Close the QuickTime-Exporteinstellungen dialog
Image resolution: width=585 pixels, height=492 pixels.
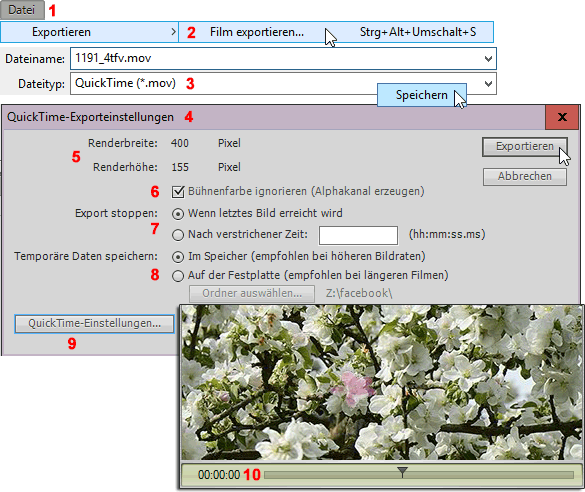coord(562,117)
